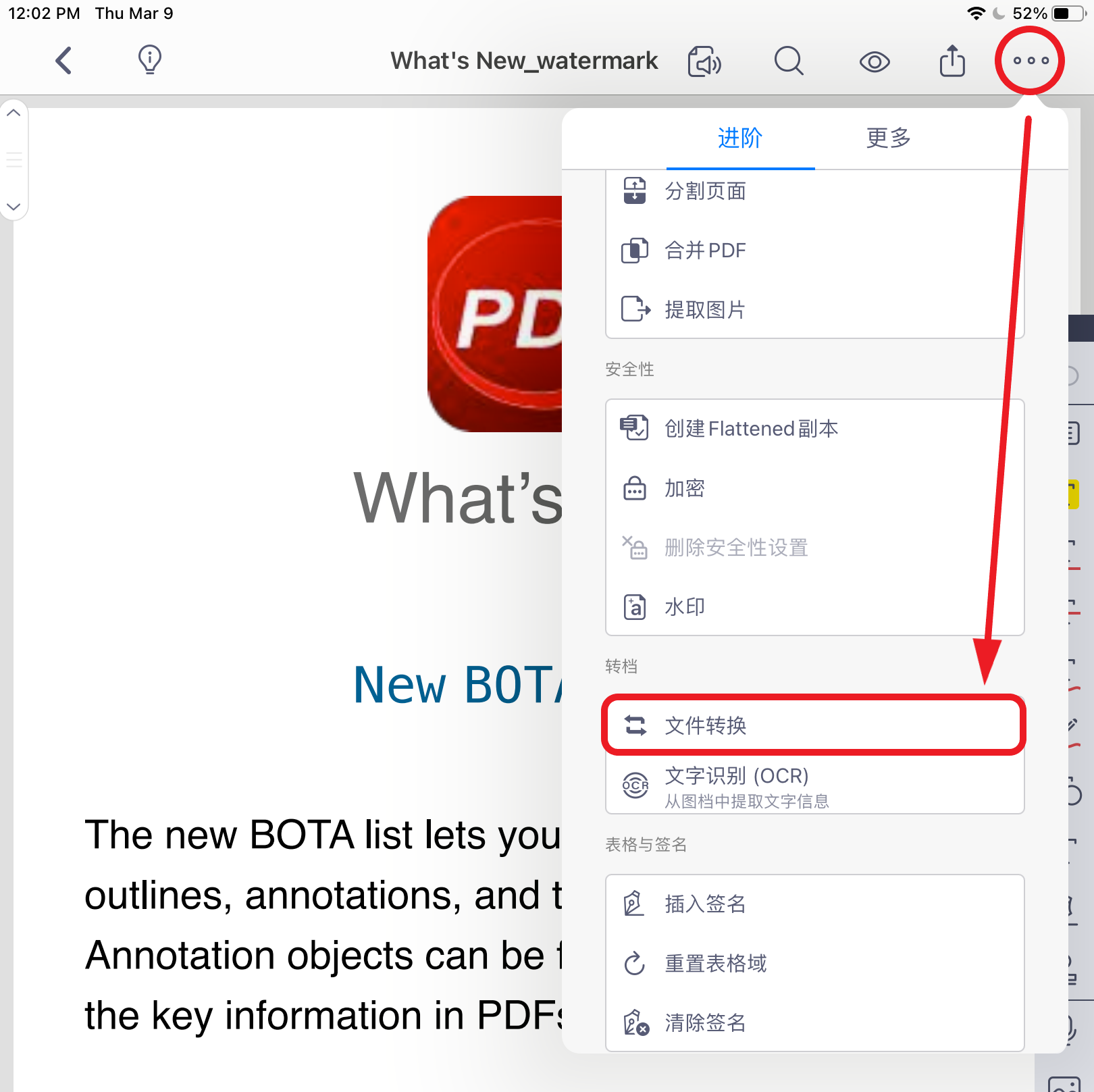The height and width of the screenshot is (1092, 1094).
Task: Tap the battery indicator in status bar
Action: pyautogui.click(x=1070, y=14)
